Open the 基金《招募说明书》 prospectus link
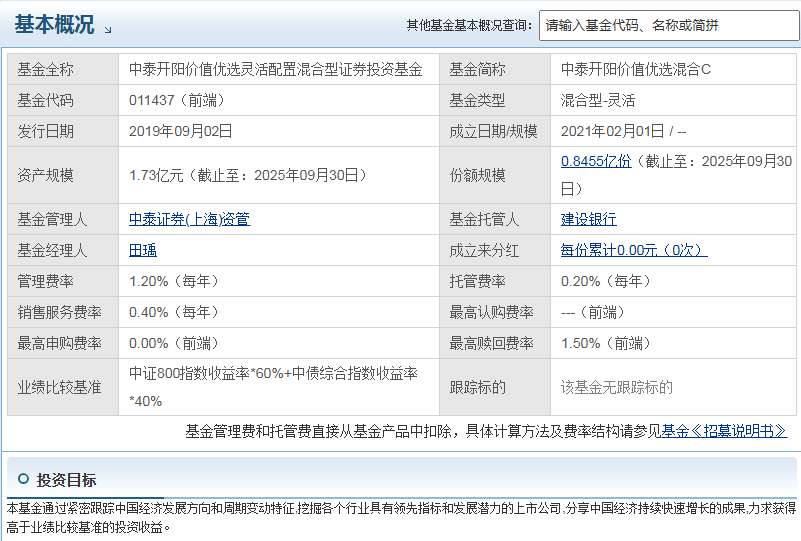 click(724, 431)
